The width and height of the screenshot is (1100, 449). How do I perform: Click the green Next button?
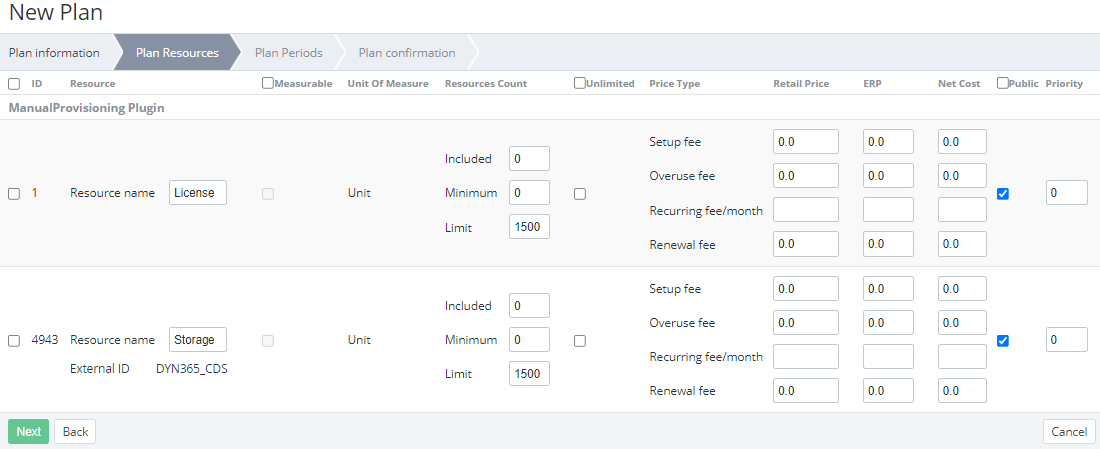(x=28, y=432)
